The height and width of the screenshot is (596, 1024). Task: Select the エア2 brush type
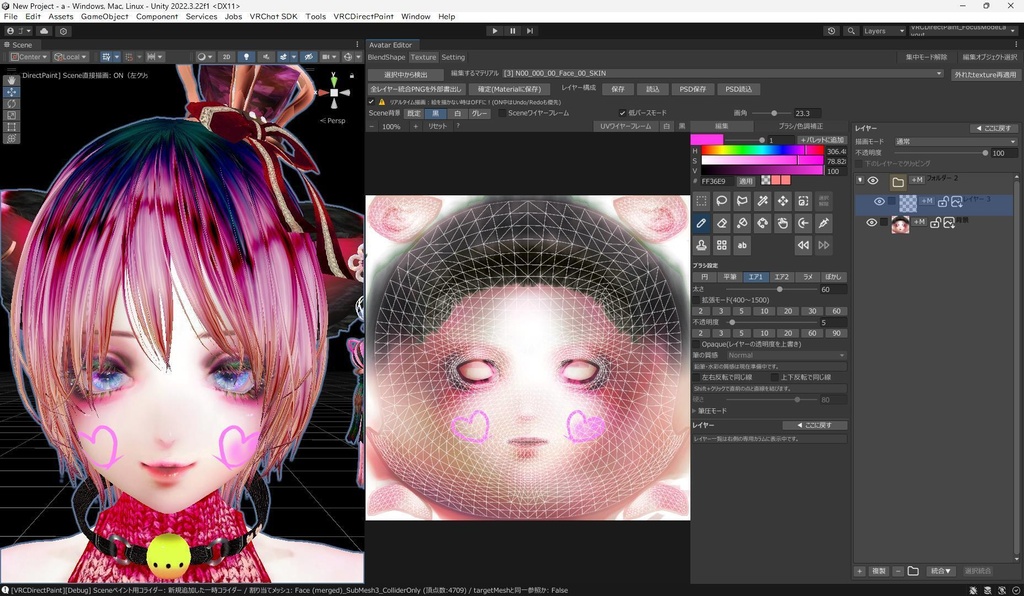[x=781, y=277]
